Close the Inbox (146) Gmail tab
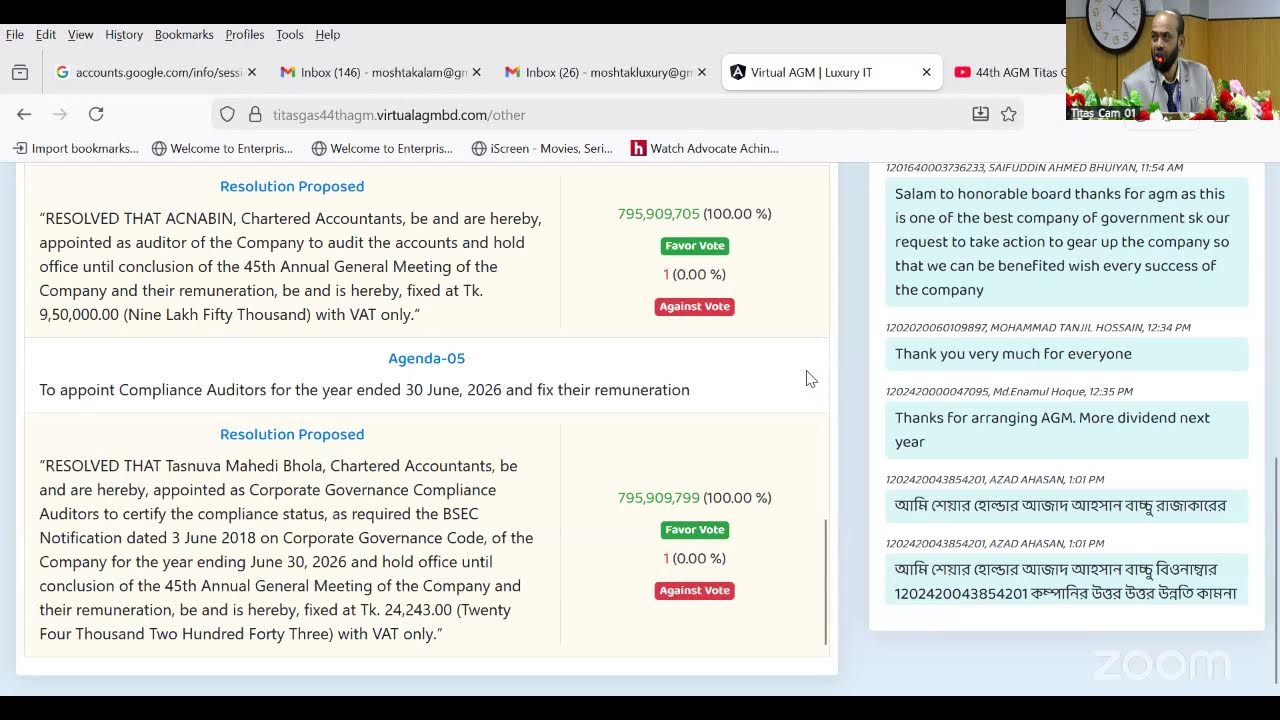This screenshot has width=1280, height=720. pos(476,72)
